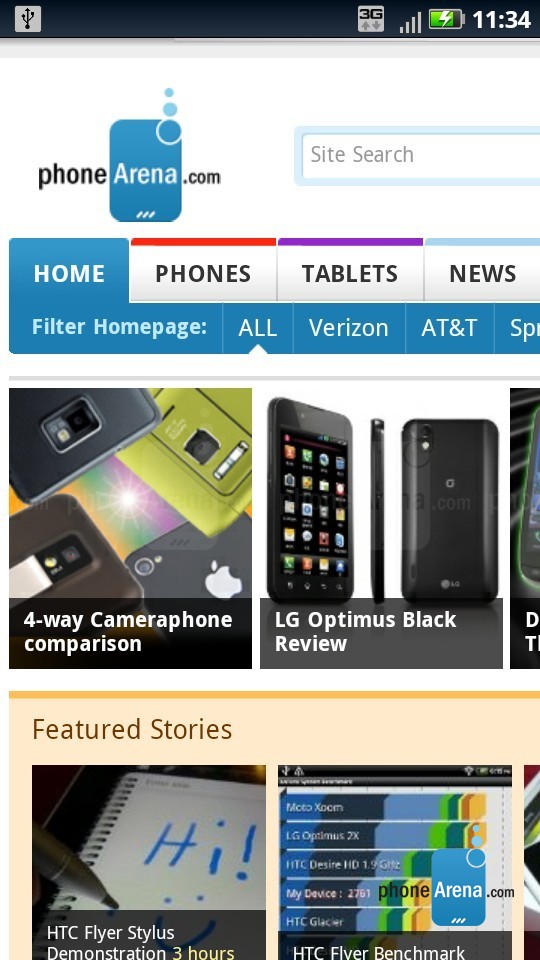Filter homepage by AT&T
This screenshot has height=960, width=540.
coord(449,328)
